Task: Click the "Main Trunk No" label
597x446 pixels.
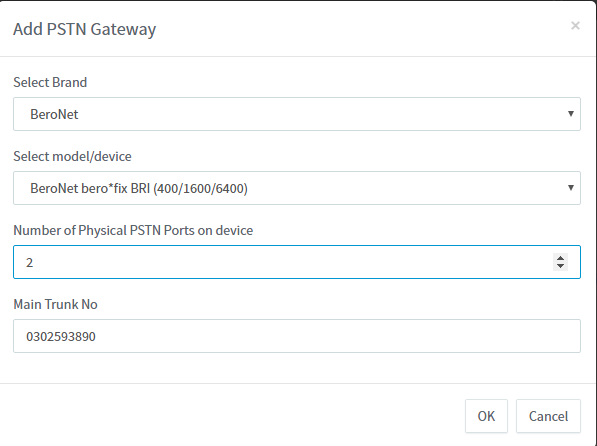Action: point(56,304)
